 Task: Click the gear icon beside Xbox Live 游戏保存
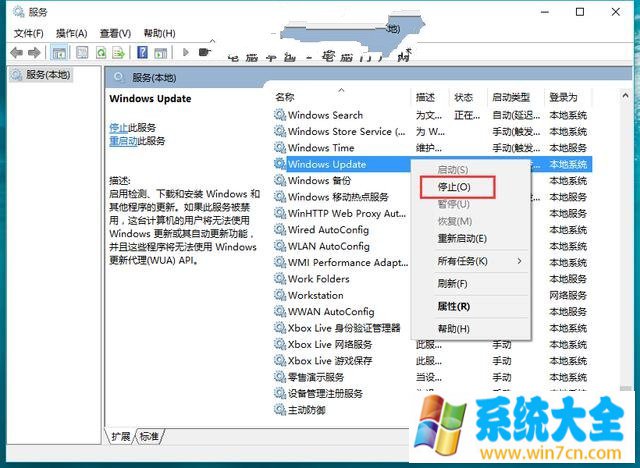(280, 361)
